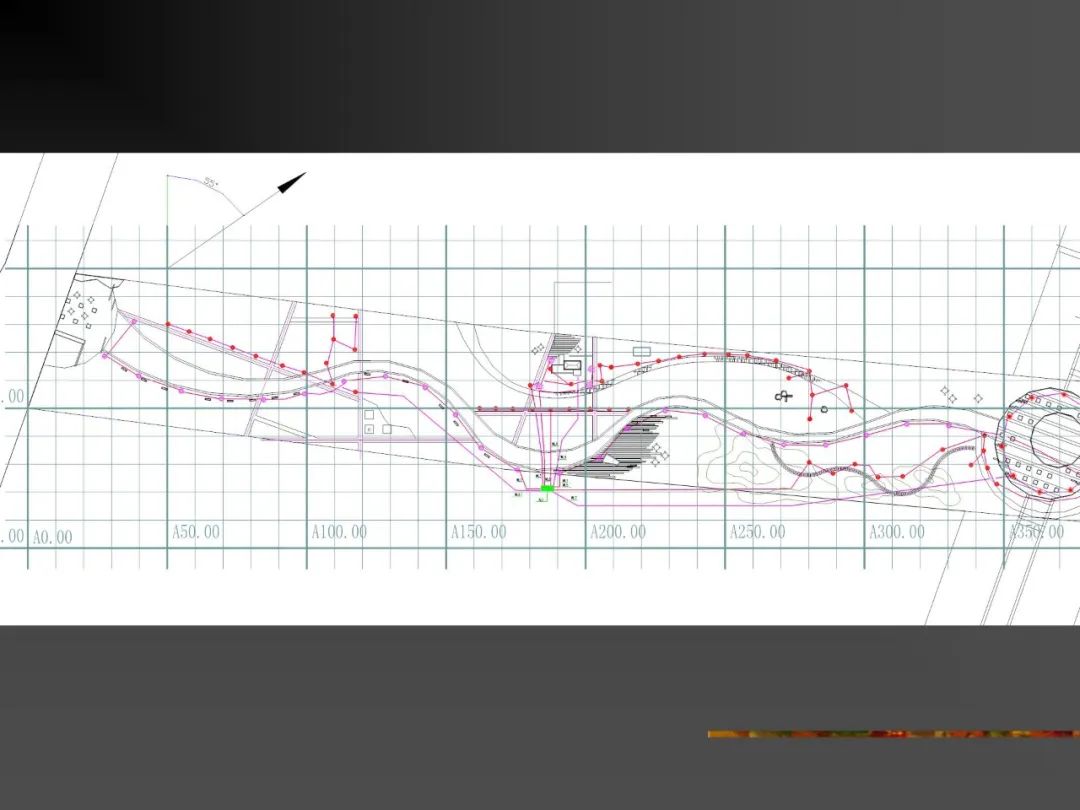The image size is (1080, 810).
Task: Click the A200.00 grid axis label
Action: click(619, 532)
